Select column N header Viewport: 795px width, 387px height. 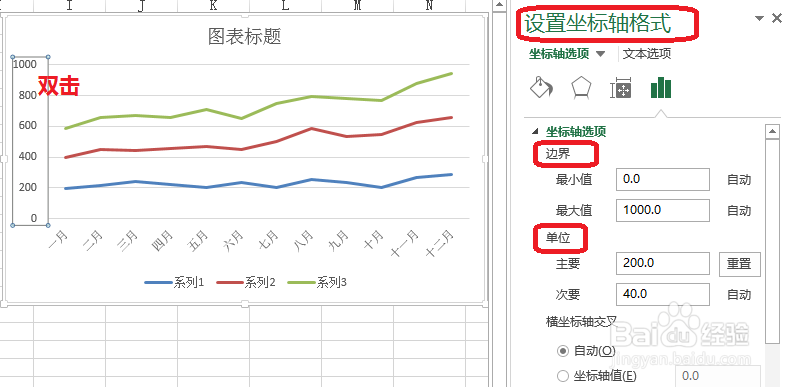(429, 6)
